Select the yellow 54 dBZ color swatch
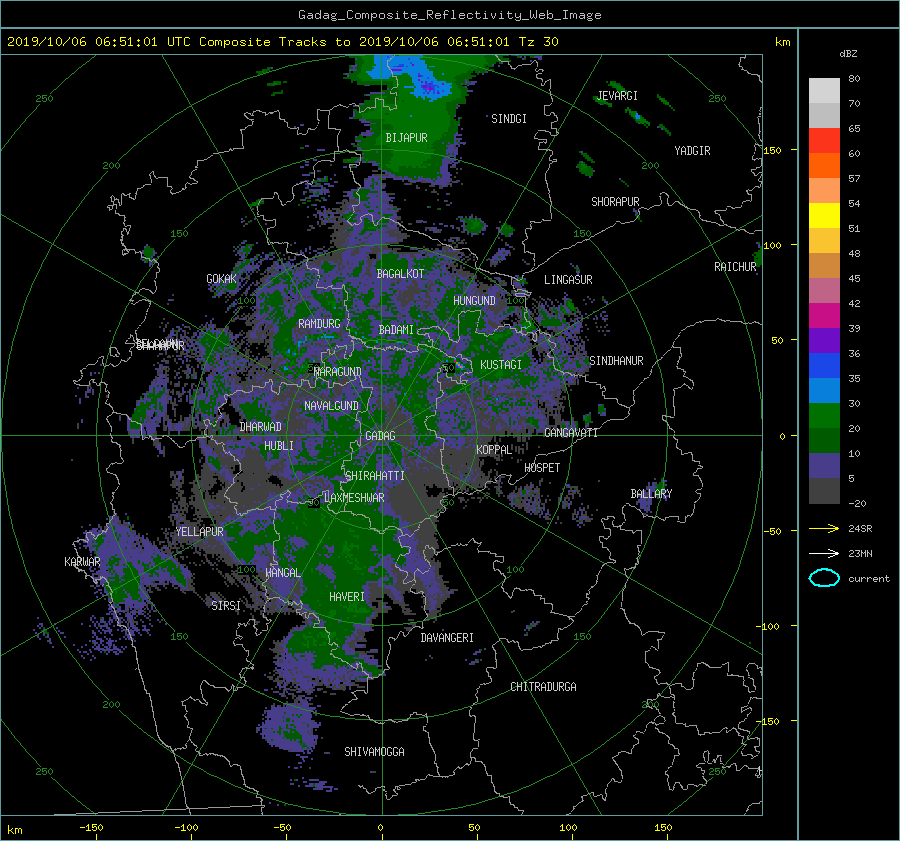The width and height of the screenshot is (900, 841). 824,215
